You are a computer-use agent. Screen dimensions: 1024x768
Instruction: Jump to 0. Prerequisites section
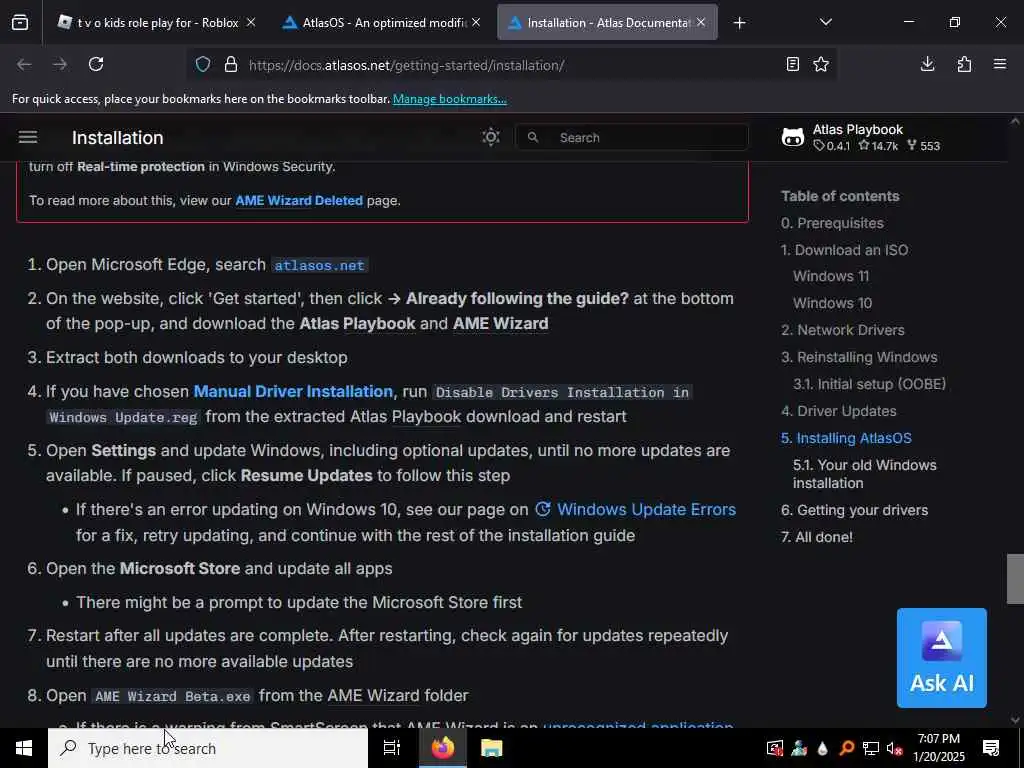coord(832,223)
